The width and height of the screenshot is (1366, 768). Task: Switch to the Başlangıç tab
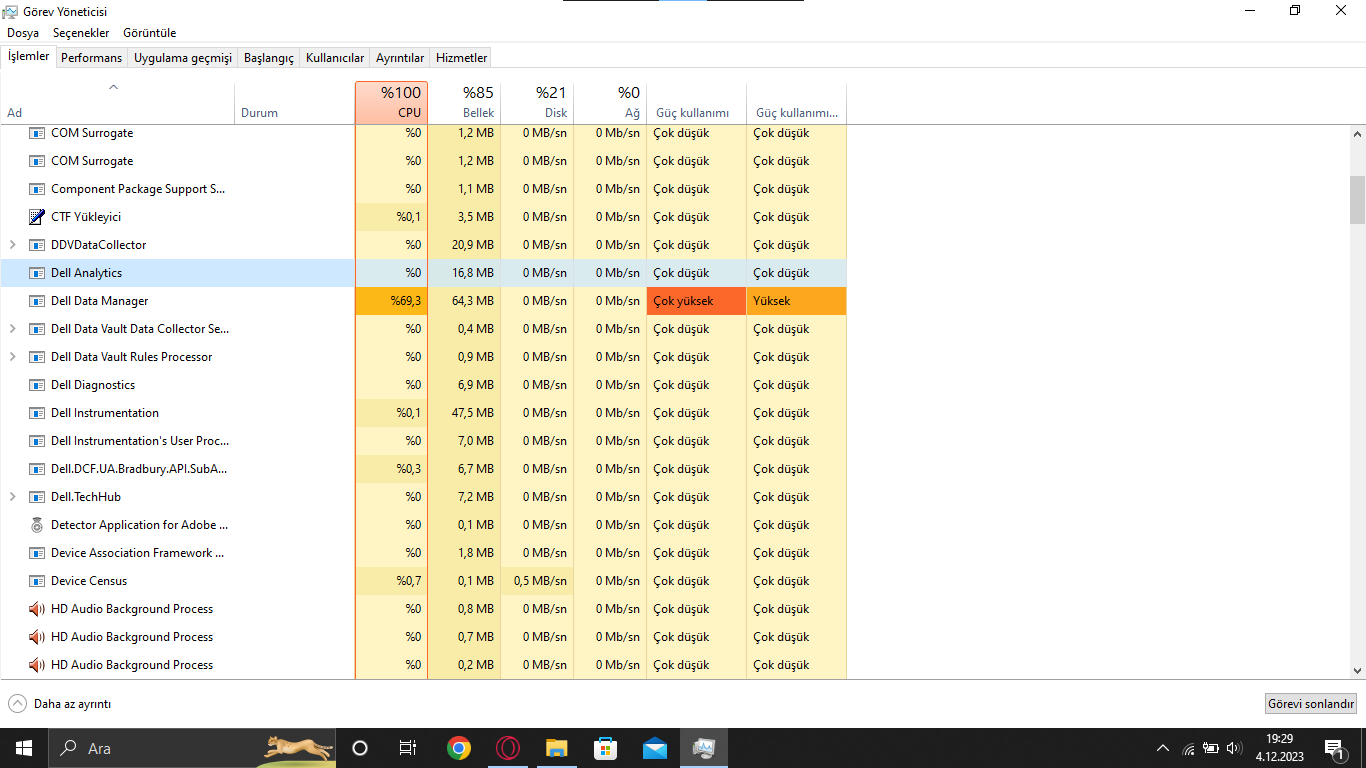pos(269,58)
